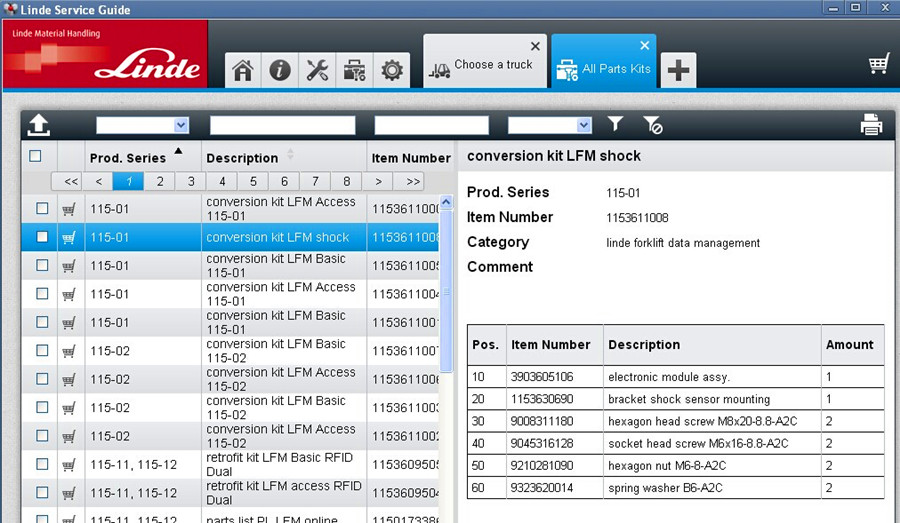Add item 1153611004 row to cart
This screenshot has height=523, width=900.
tap(69, 294)
